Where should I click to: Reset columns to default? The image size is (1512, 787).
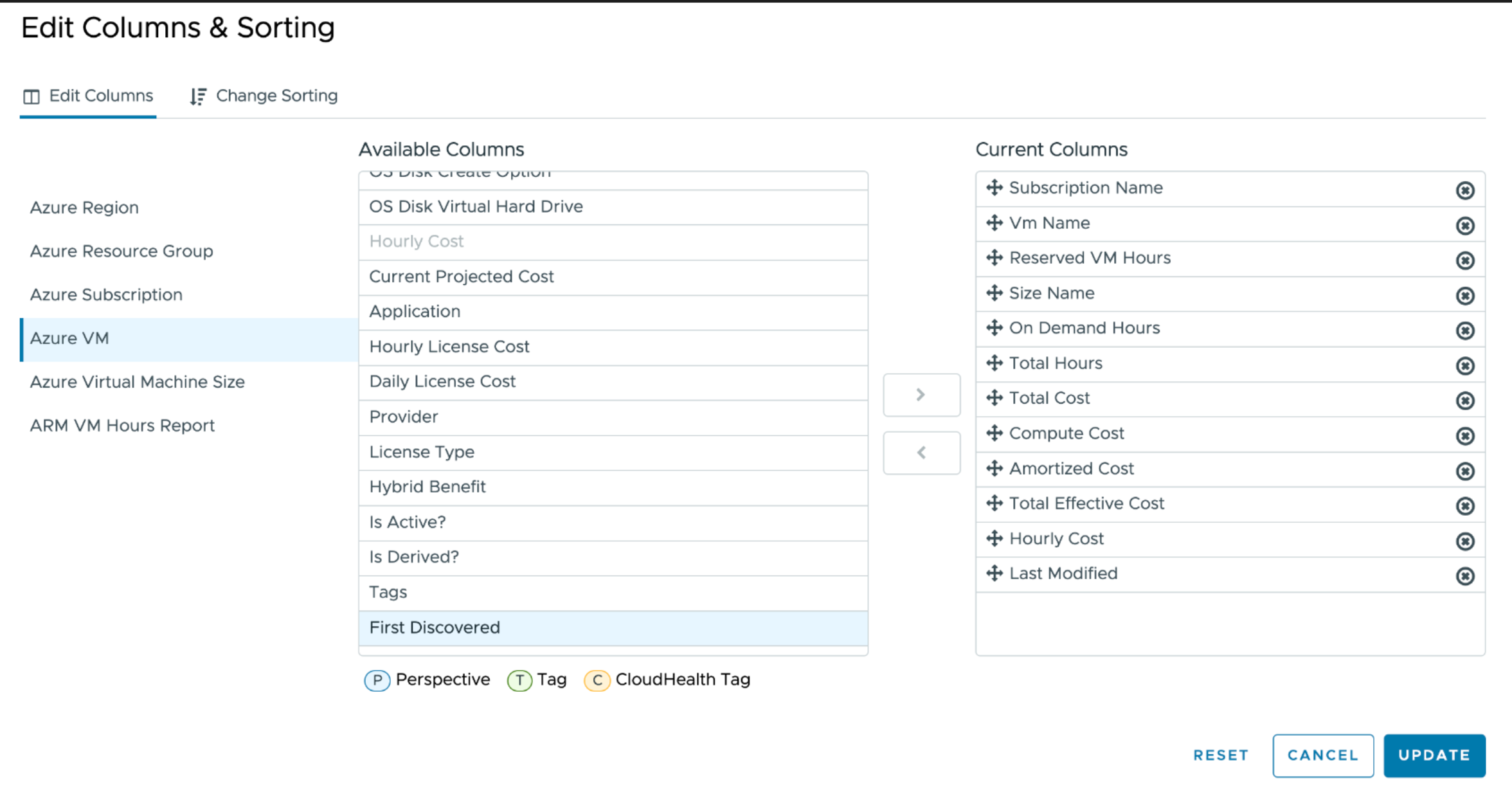1220,755
